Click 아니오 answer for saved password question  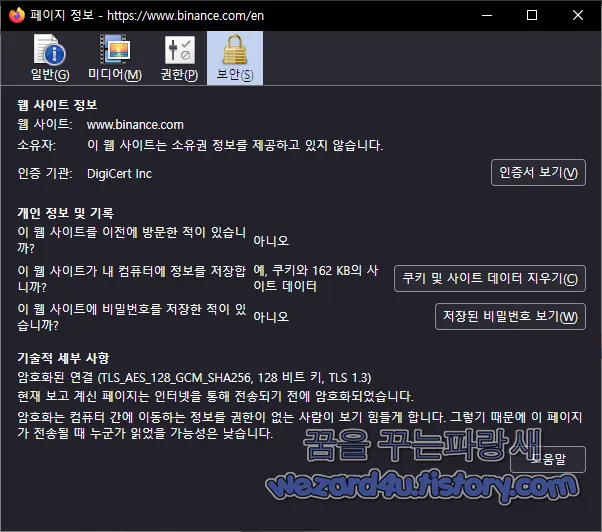pos(271,317)
